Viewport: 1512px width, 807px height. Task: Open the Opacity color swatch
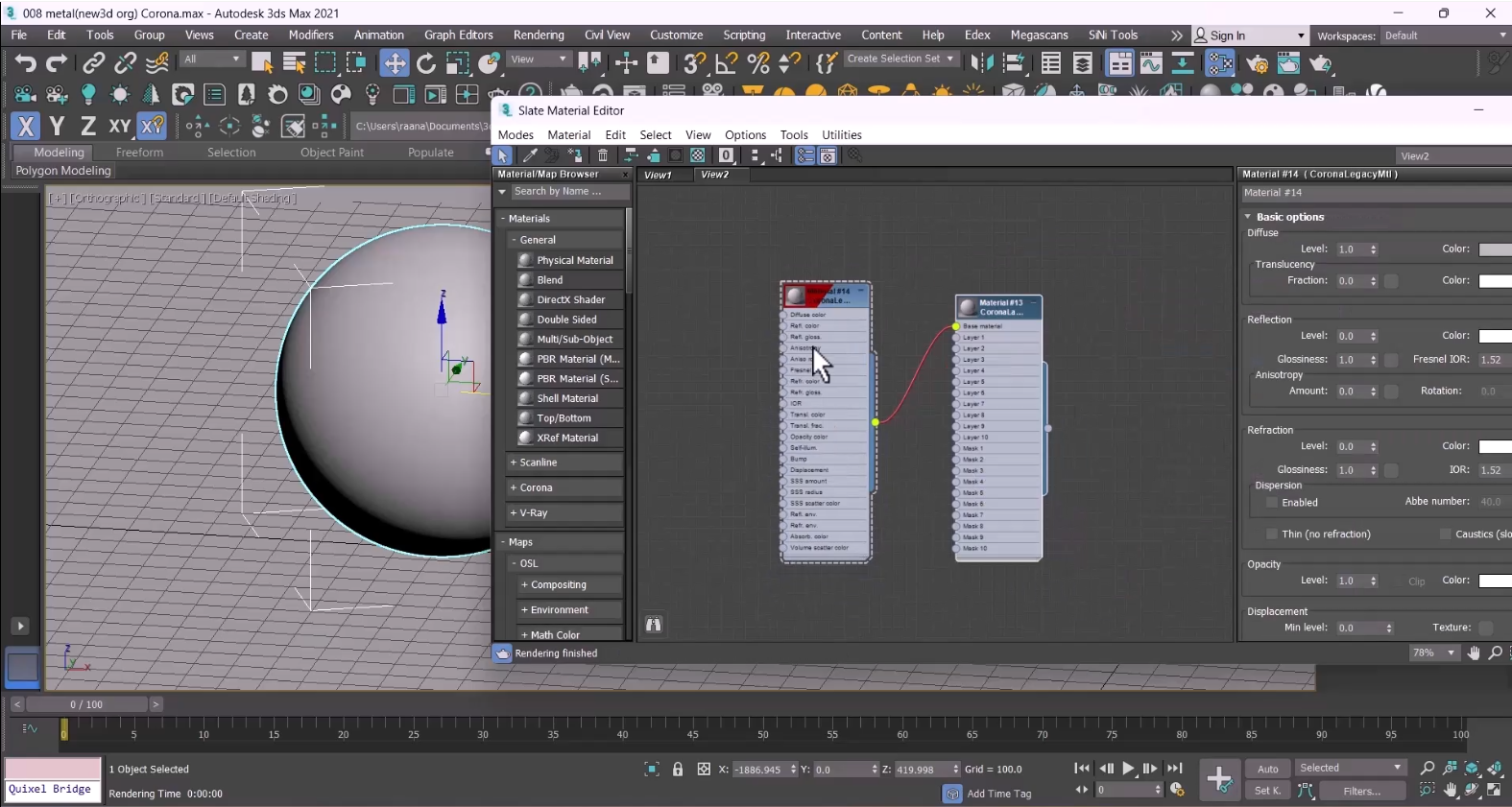click(1495, 581)
